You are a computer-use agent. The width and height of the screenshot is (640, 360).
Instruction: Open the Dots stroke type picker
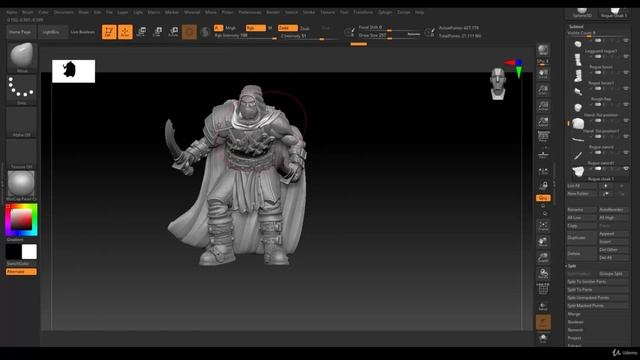tap(22, 89)
